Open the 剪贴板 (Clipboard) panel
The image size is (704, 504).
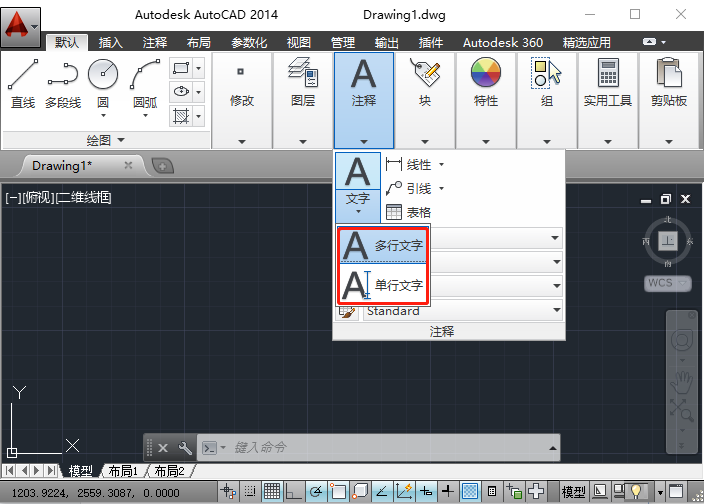point(669,100)
